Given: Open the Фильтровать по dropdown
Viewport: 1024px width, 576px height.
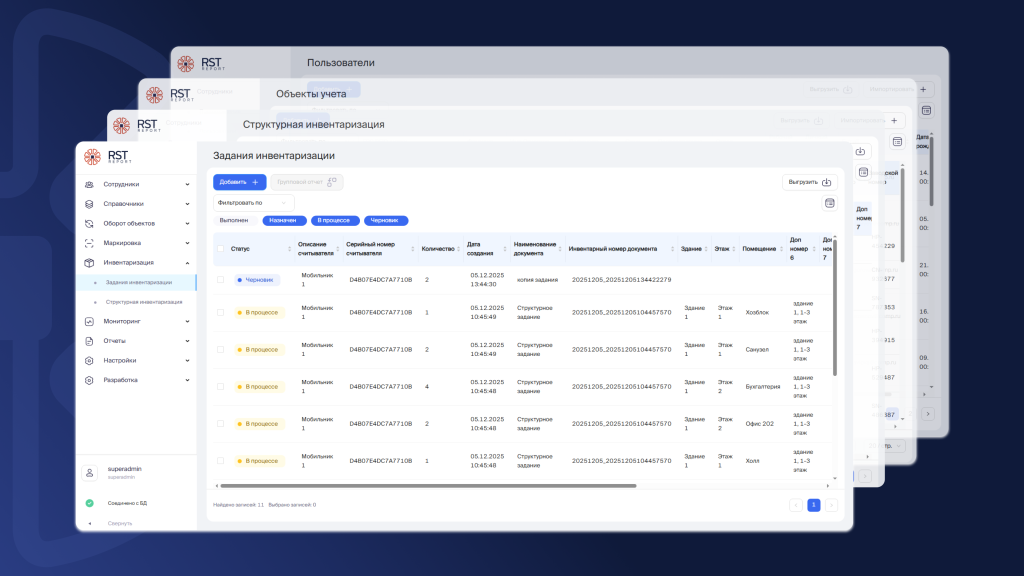Looking at the screenshot, I should (253, 202).
